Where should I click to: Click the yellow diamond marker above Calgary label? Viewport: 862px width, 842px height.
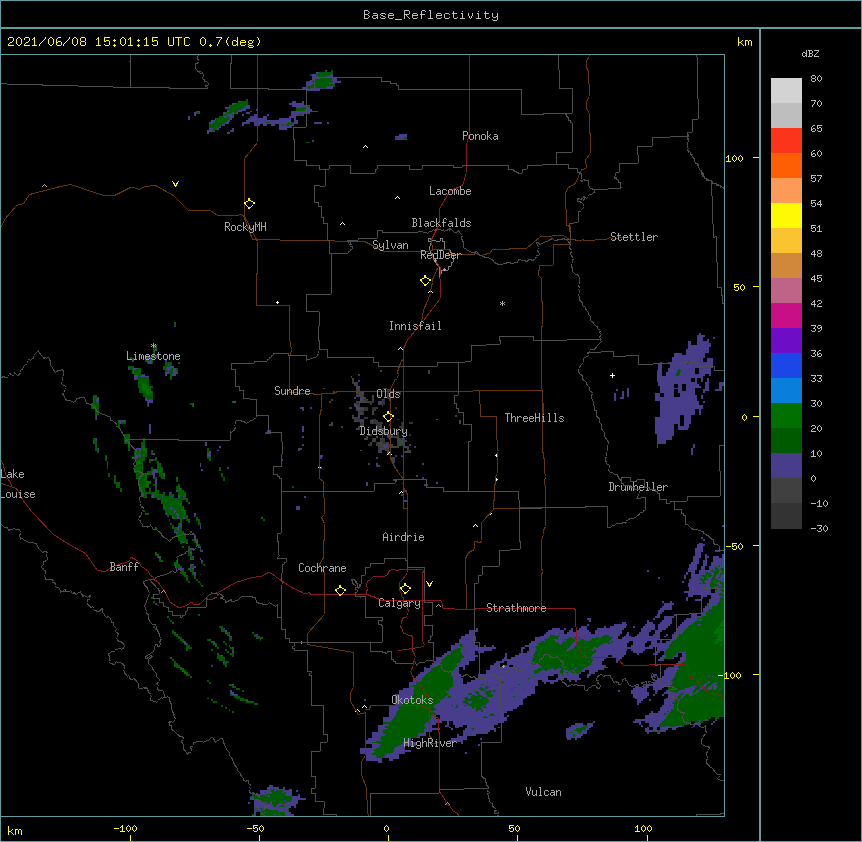405,589
